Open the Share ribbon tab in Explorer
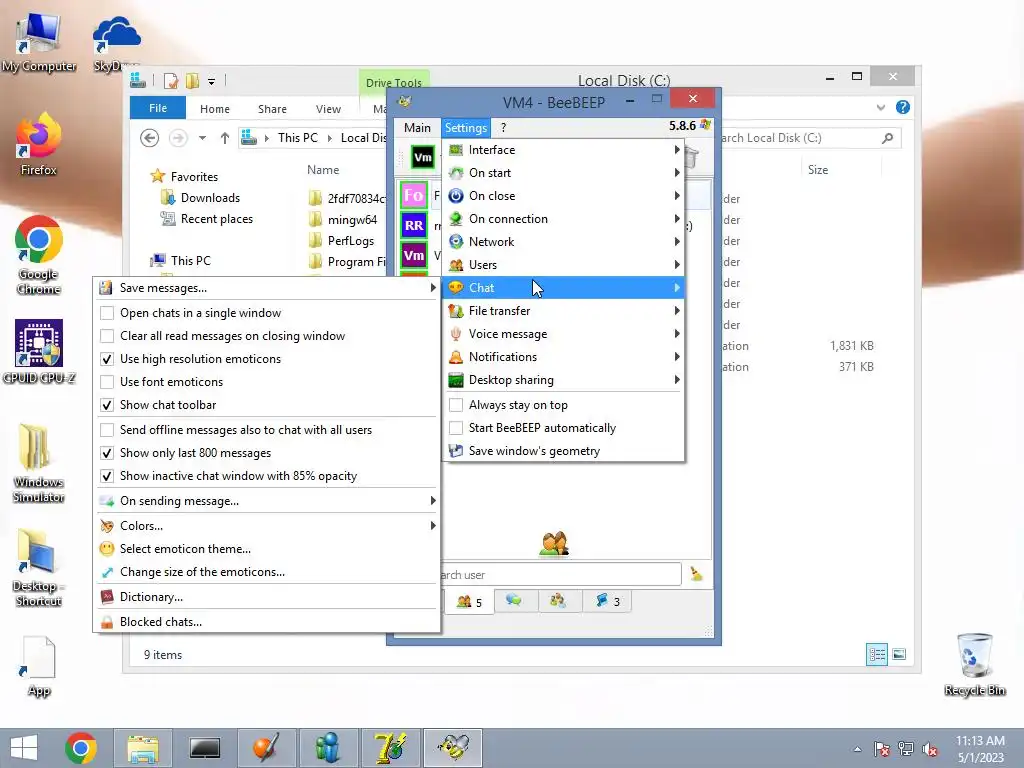This screenshot has width=1024, height=768. 272,109
